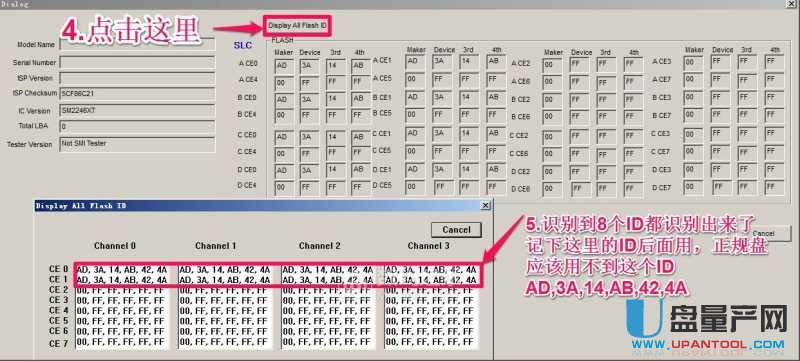This screenshot has width=800, height=361.
Task: Click the C CE1 Device field
Action: pos(442,134)
